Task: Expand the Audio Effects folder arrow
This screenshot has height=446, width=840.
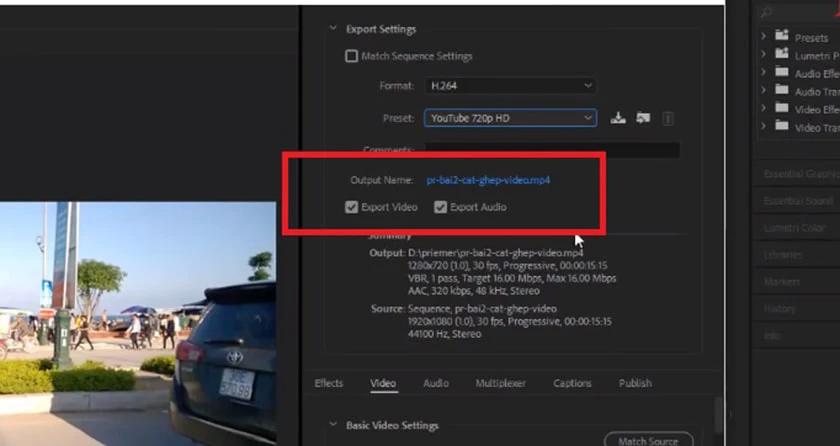Action: (763, 72)
